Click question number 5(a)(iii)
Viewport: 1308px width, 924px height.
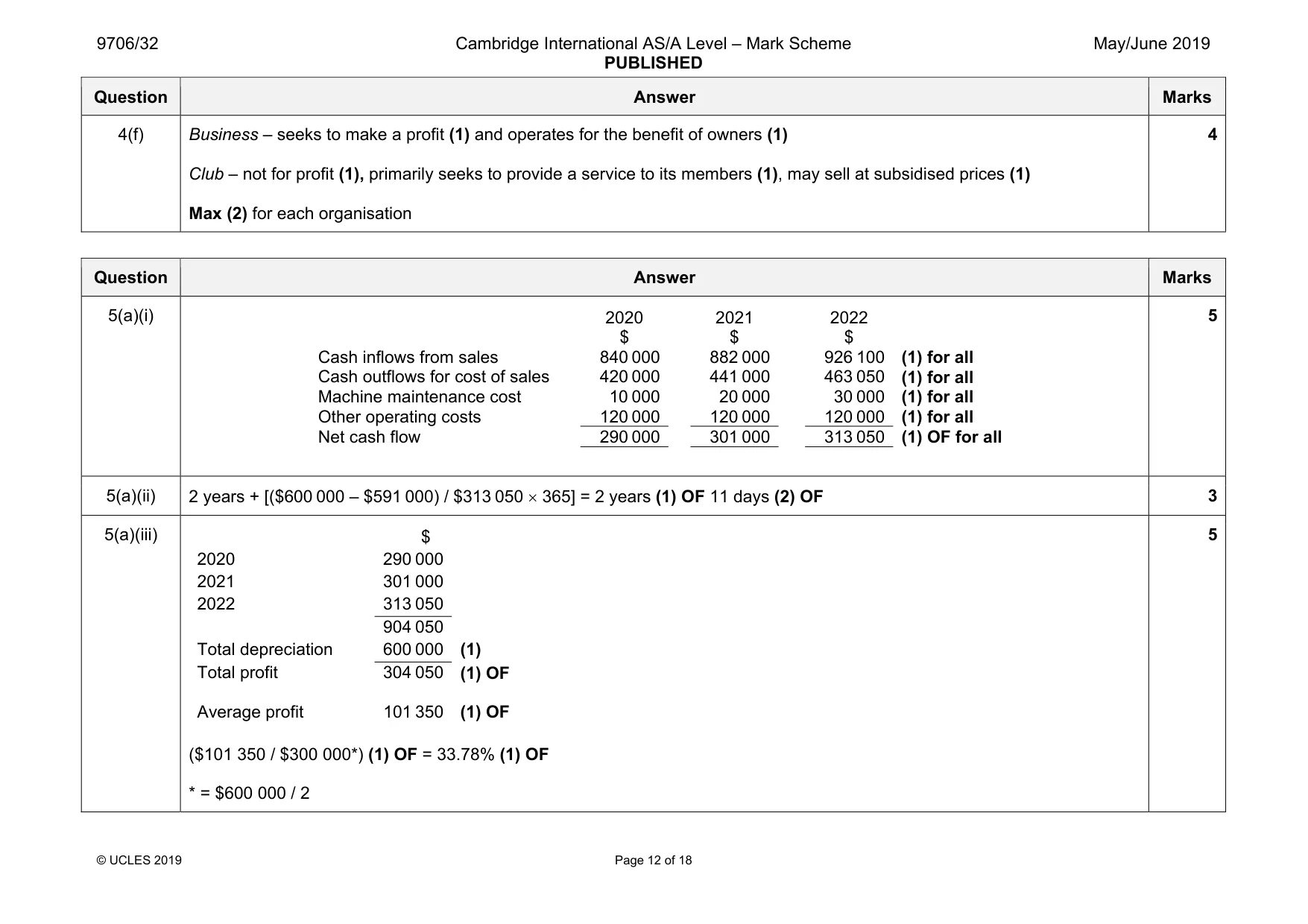130,534
